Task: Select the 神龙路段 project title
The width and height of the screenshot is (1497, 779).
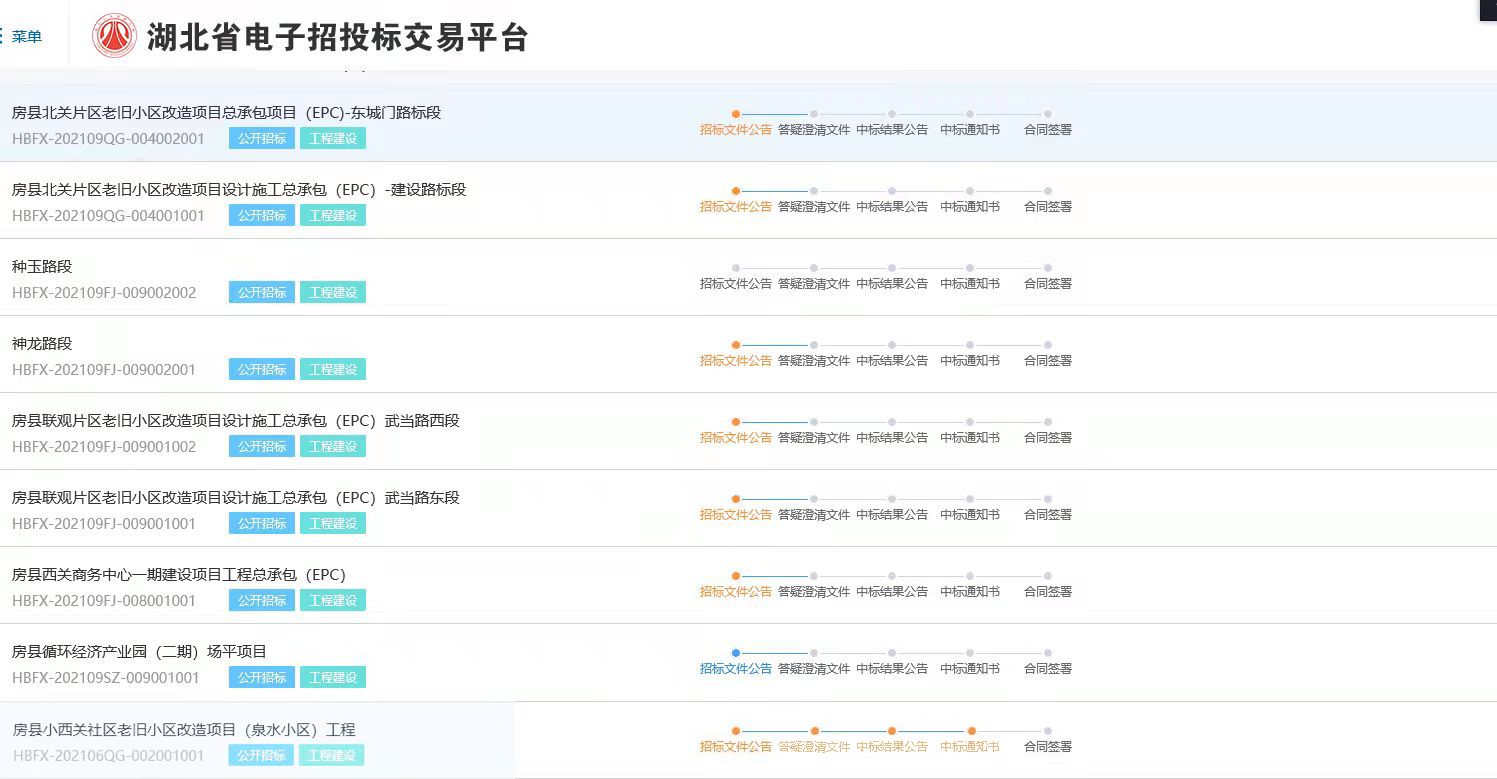Action: pos(42,344)
